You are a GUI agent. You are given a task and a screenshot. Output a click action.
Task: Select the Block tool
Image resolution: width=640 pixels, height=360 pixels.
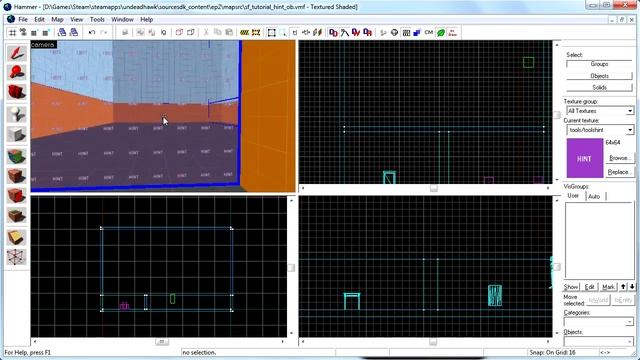coord(16,134)
